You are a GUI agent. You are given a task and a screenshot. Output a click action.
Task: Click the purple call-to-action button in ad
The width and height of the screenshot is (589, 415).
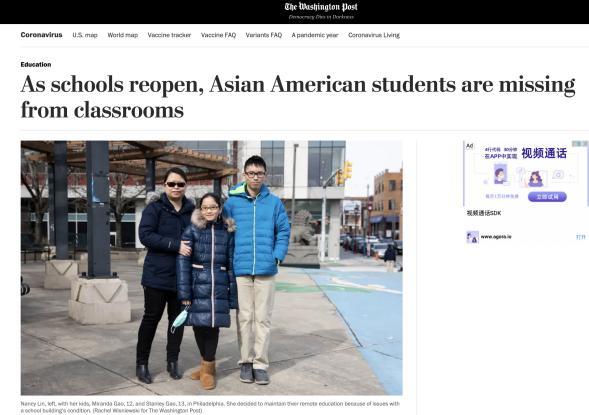(x=547, y=196)
